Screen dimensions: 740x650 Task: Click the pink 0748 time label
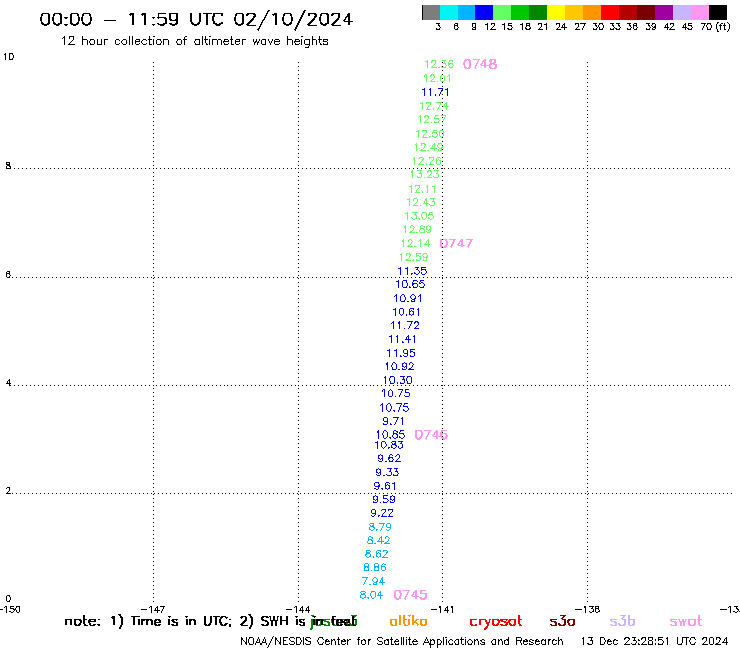(x=480, y=64)
